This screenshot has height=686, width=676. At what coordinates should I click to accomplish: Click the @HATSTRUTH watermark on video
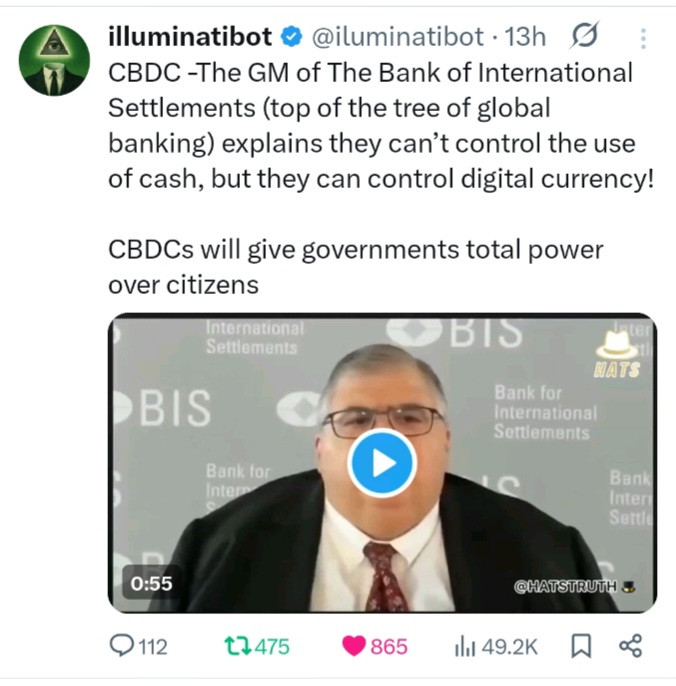click(x=574, y=586)
